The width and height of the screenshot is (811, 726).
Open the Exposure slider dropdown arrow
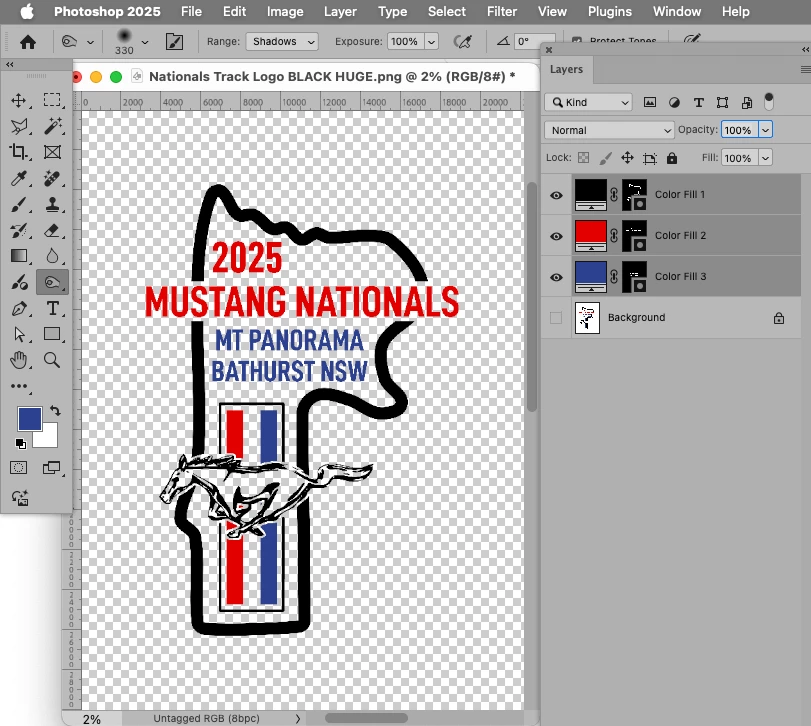click(431, 41)
